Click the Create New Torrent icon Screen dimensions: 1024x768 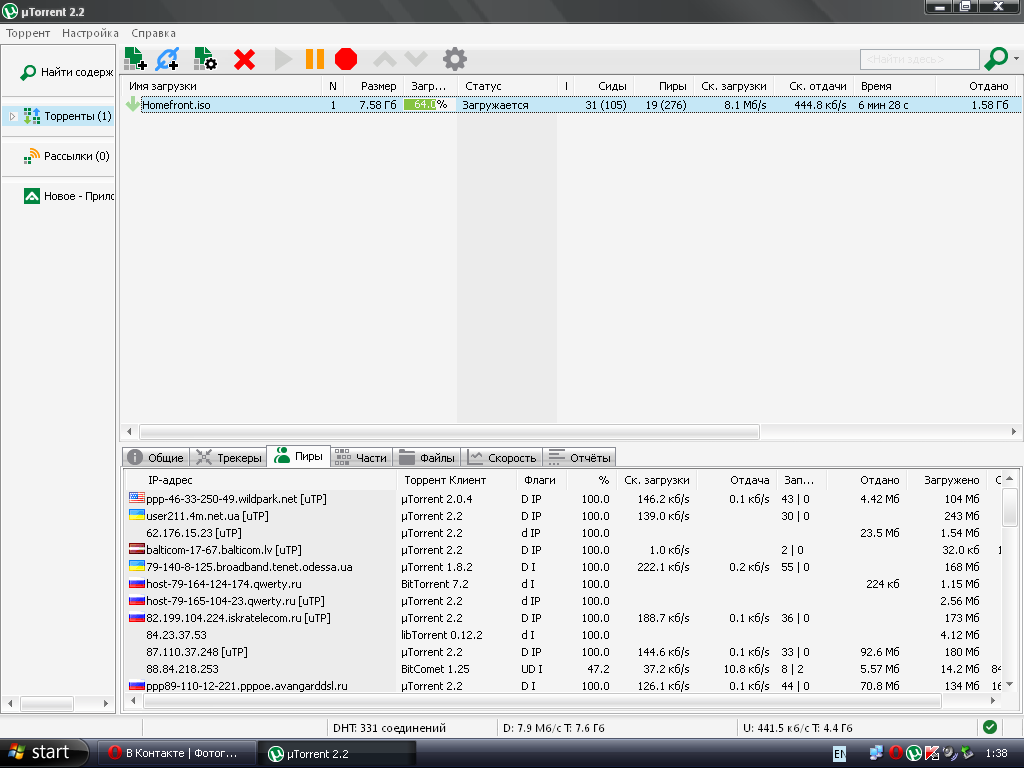click(x=205, y=59)
